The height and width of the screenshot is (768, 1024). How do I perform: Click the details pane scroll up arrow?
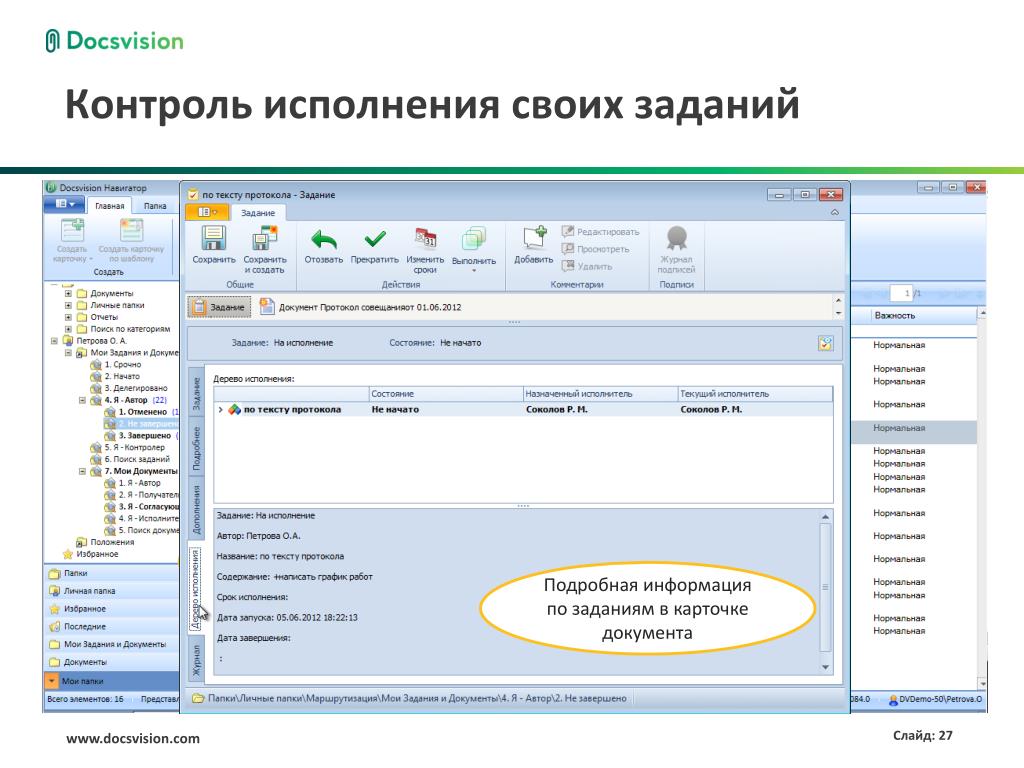[825, 517]
